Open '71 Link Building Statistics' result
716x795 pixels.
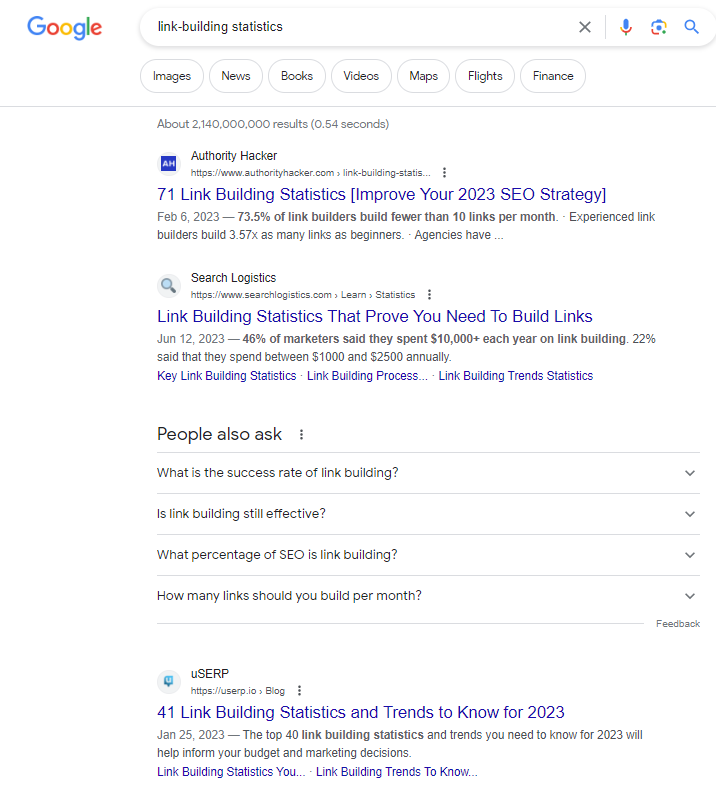(381, 195)
